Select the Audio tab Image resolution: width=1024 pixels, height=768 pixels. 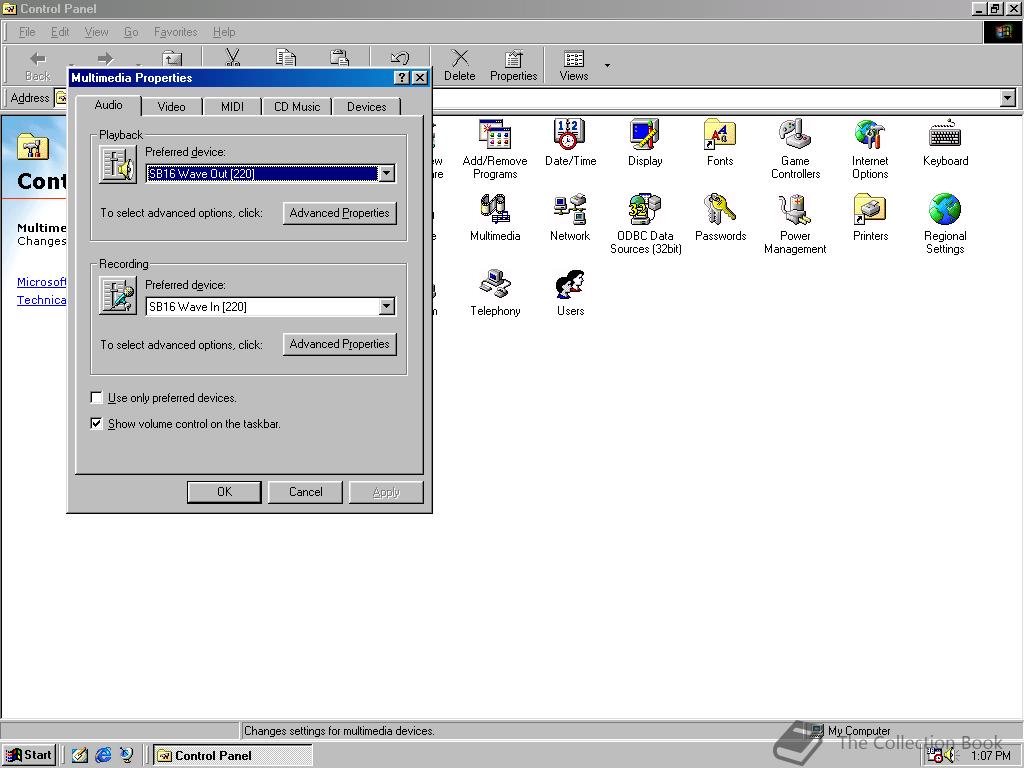108,105
